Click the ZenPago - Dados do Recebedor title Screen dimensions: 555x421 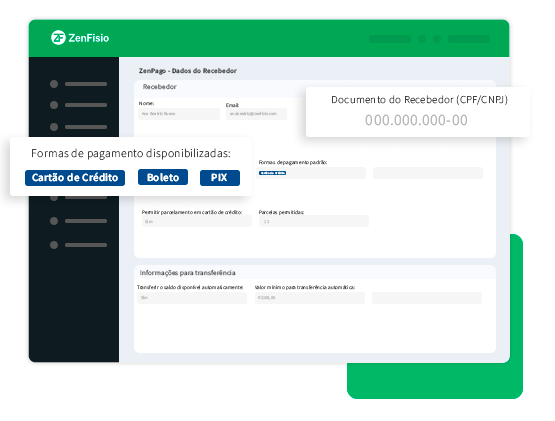188,71
